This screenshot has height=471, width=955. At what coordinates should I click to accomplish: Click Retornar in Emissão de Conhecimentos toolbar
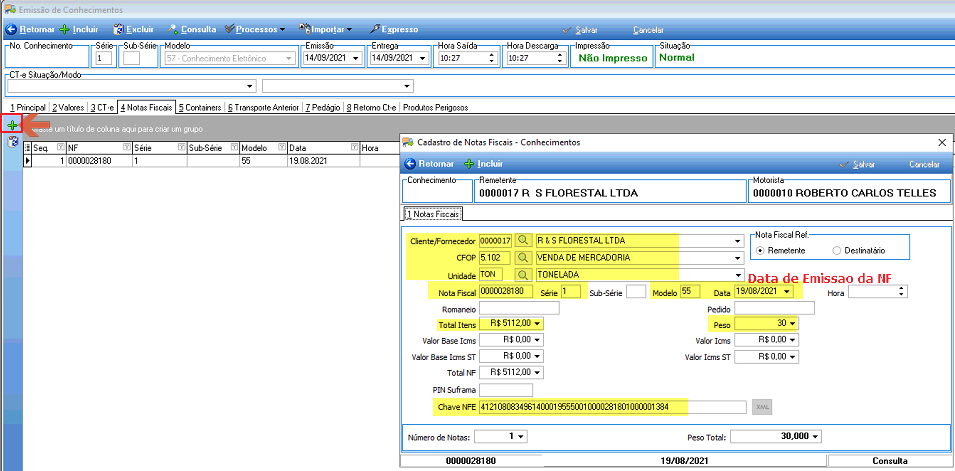[x=30, y=29]
